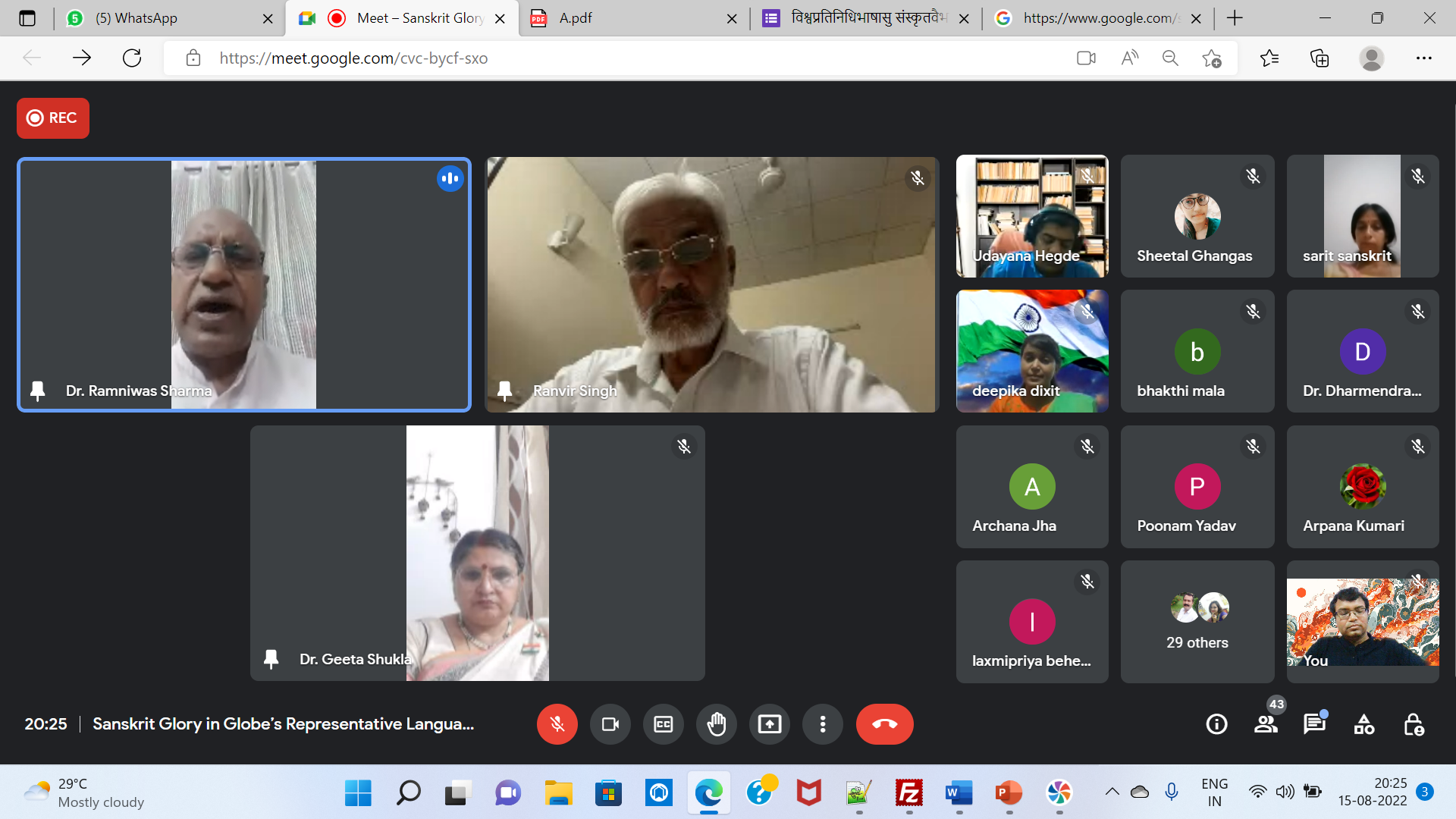The image size is (1456, 819).
Task: Click the 29 others participants tile
Action: pyautogui.click(x=1197, y=622)
